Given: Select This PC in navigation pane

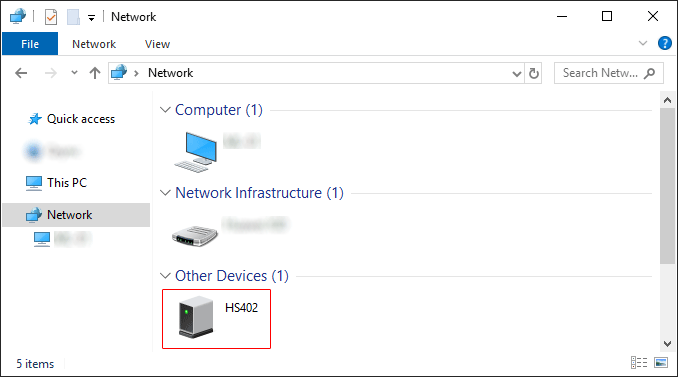Looking at the screenshot, I should tap(67, 182).
